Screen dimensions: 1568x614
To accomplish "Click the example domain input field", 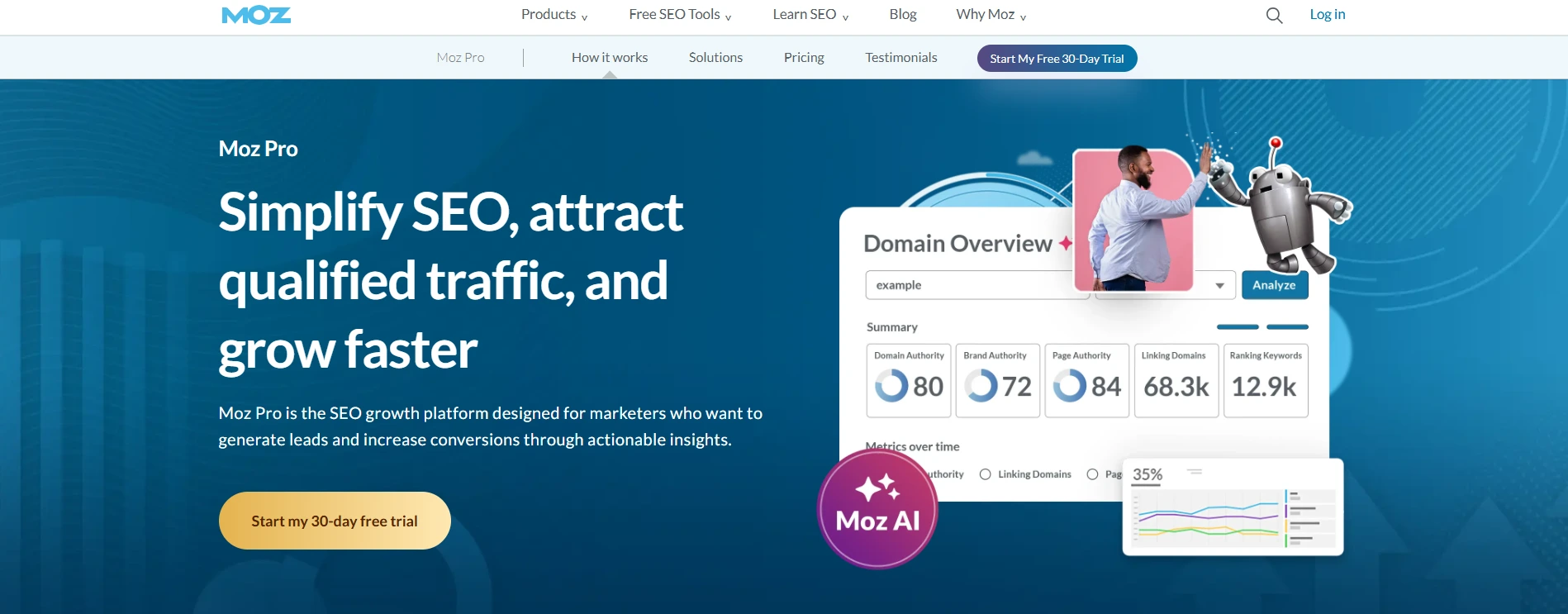I will tap(967, 285).
